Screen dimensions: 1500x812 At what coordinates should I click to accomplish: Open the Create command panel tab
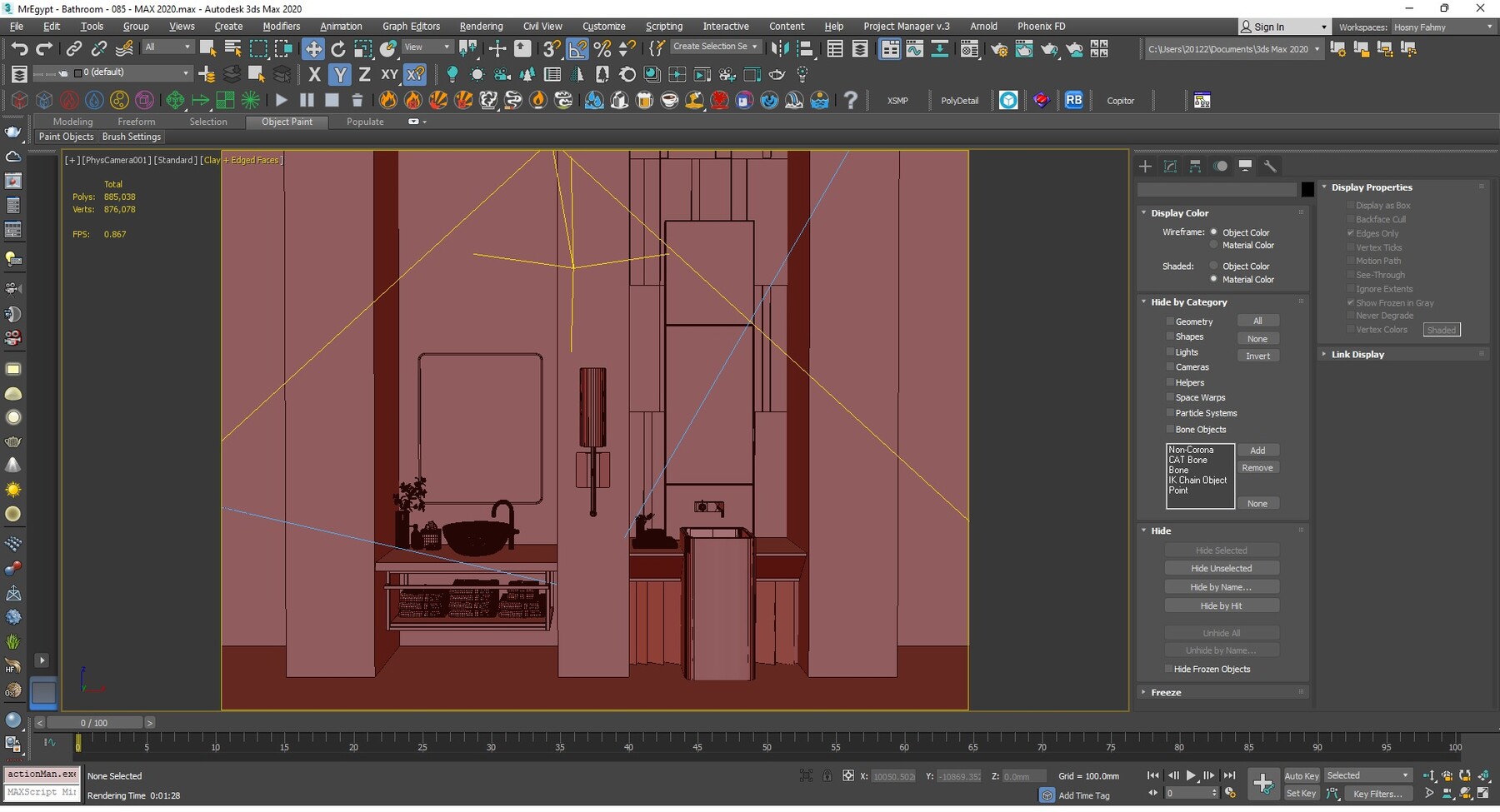click(1146, 167)
